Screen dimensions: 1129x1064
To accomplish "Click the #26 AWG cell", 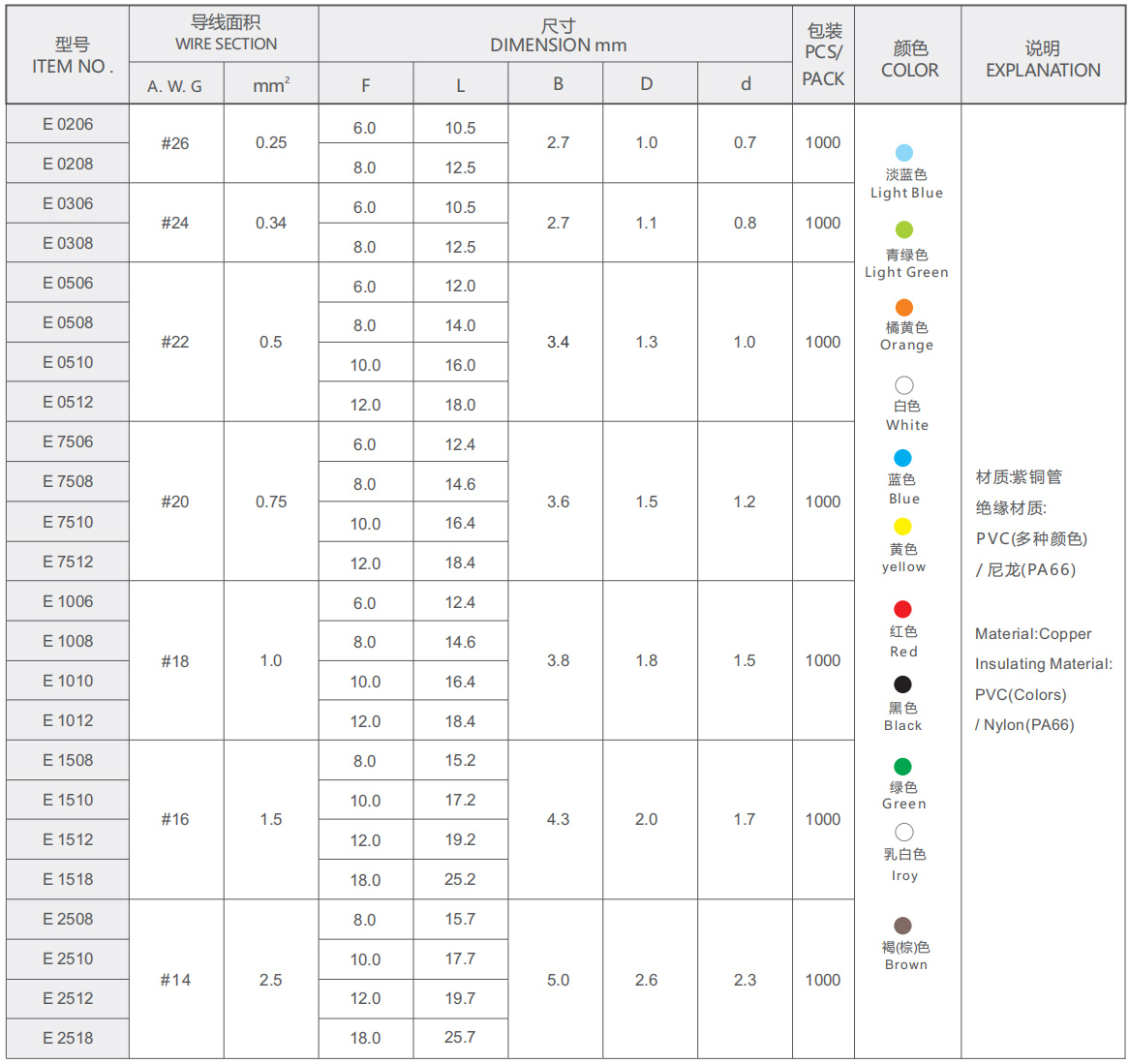I will (176, 143).
